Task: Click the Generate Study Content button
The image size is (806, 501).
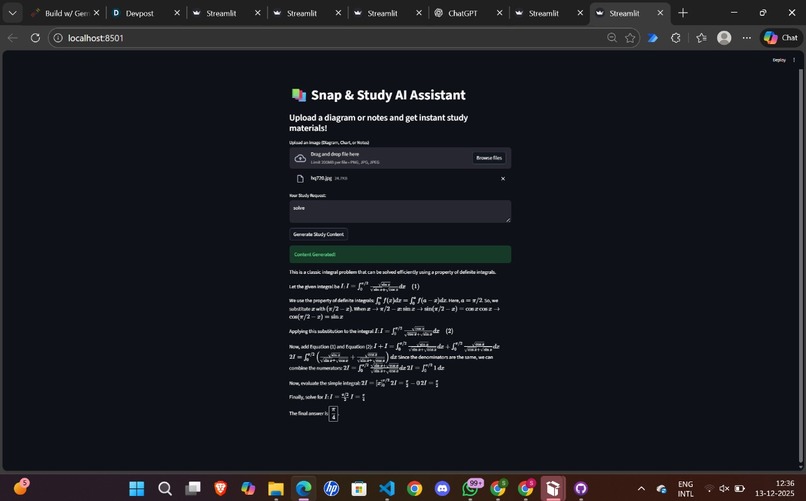Action: point(319,234)
